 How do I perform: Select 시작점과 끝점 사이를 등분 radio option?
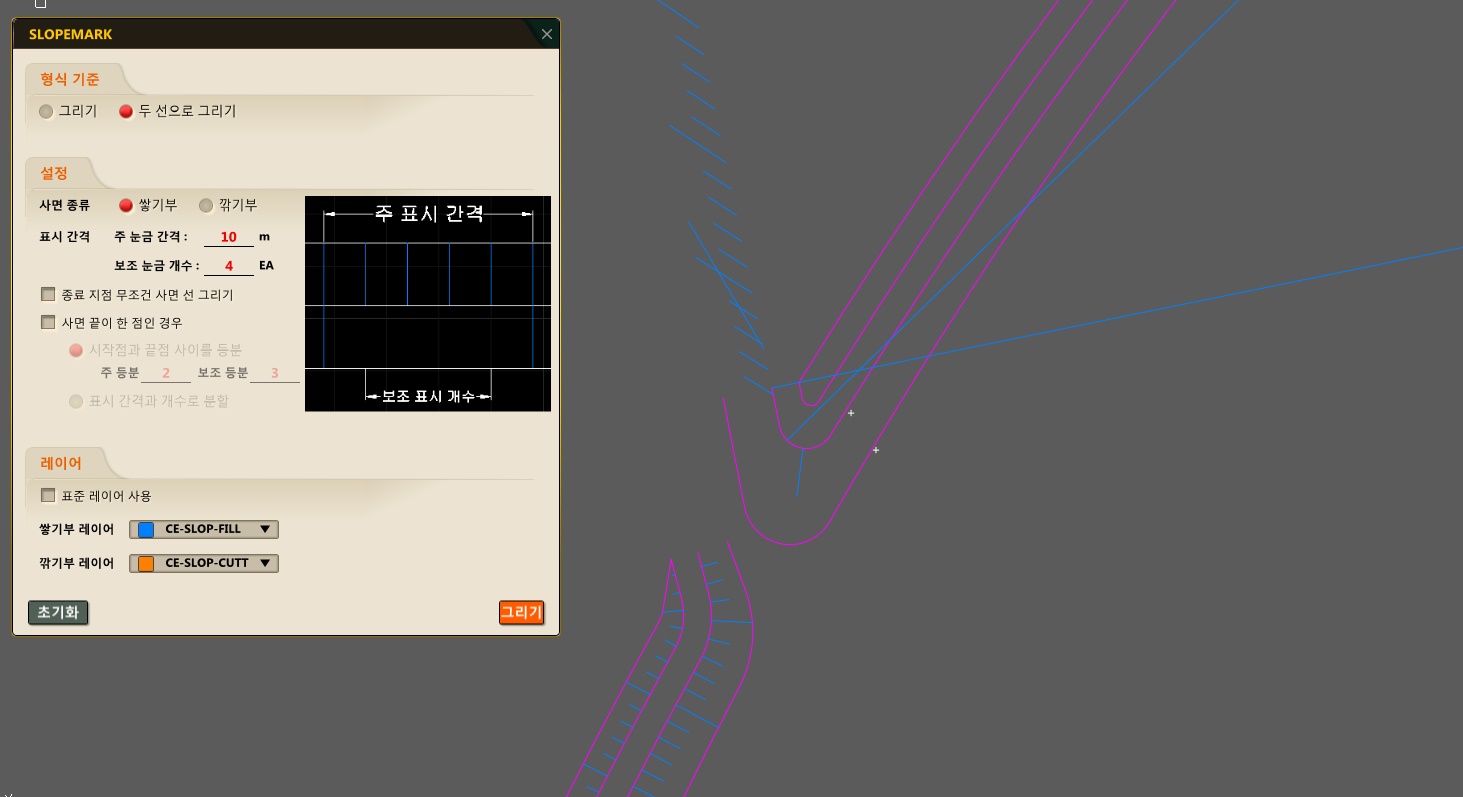[76, 351]
